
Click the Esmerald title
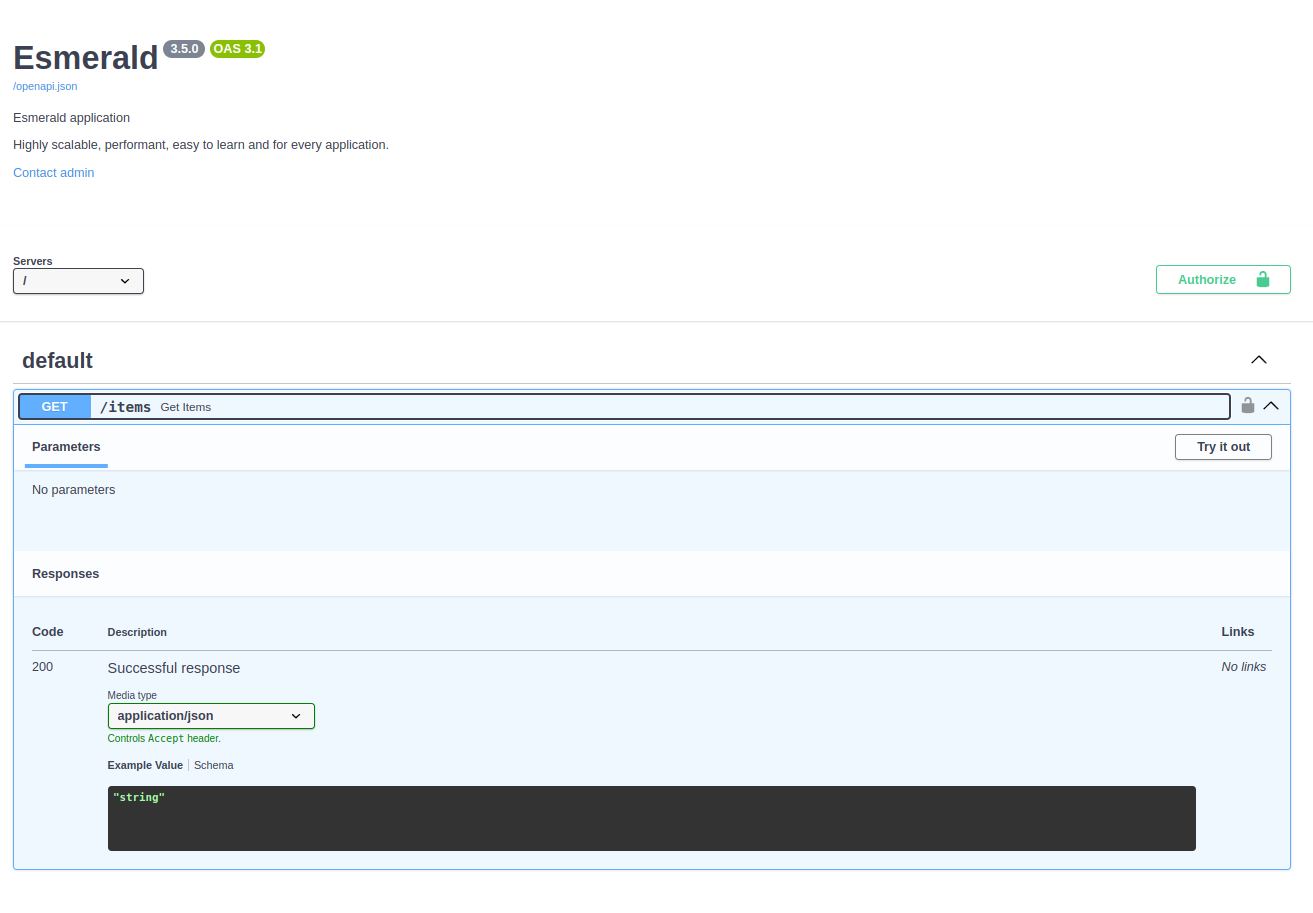pyautogui.click(x=85, y=58)
